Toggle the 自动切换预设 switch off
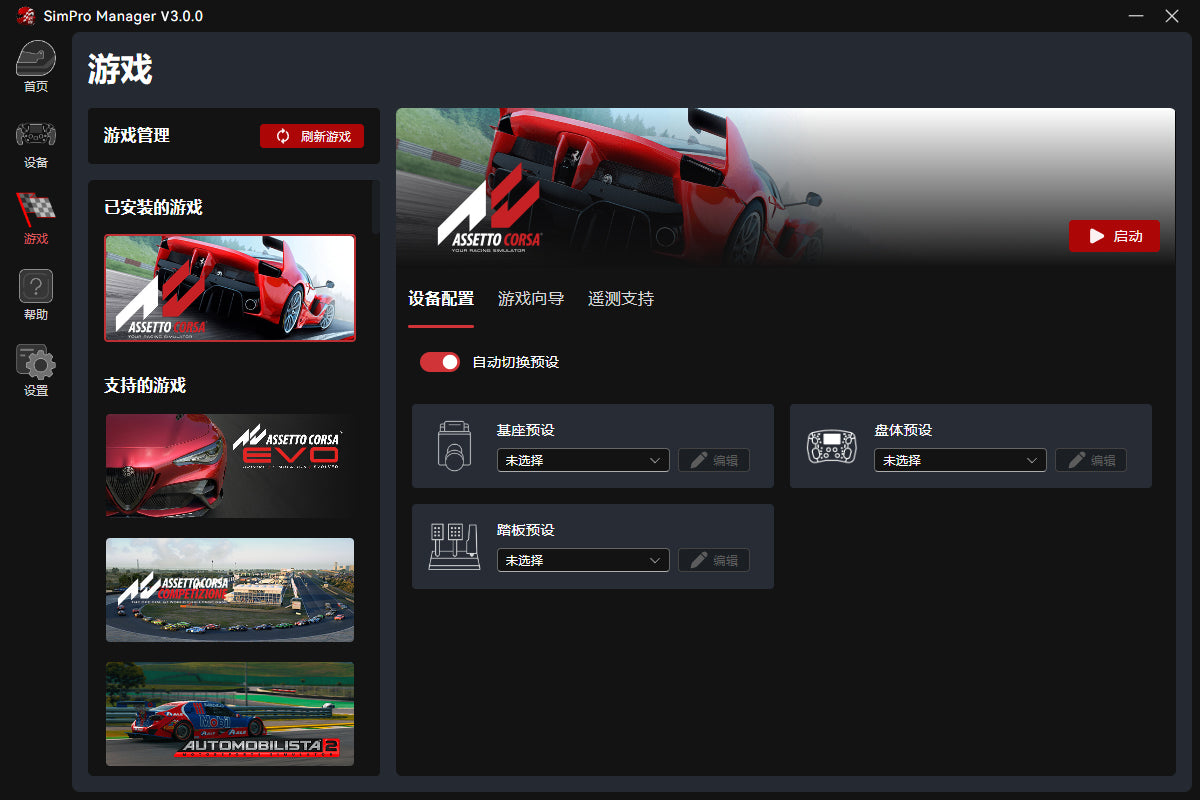1200x800 pixels. tap(440, 362)
